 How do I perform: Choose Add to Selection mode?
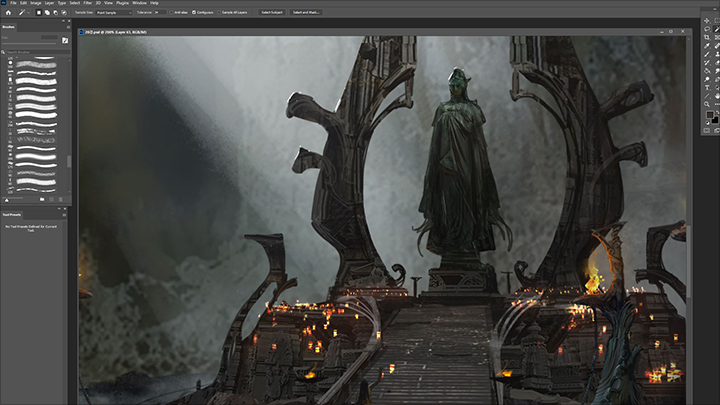coord(47,12)
